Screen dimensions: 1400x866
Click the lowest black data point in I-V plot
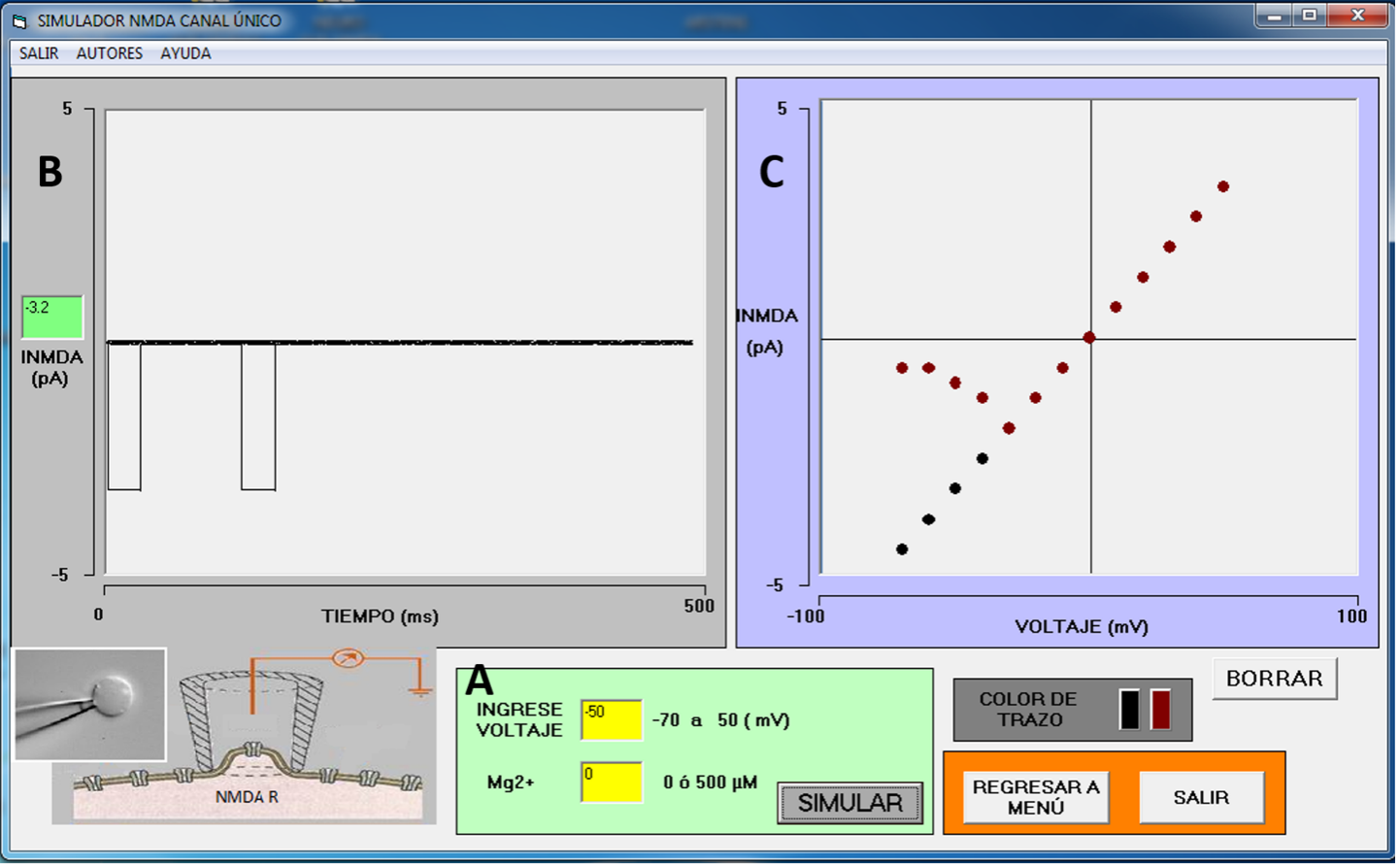click(902, 550)
